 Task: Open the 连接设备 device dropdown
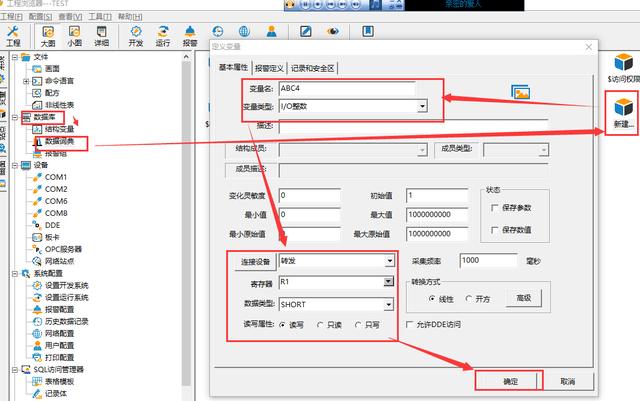pos(389,261)
